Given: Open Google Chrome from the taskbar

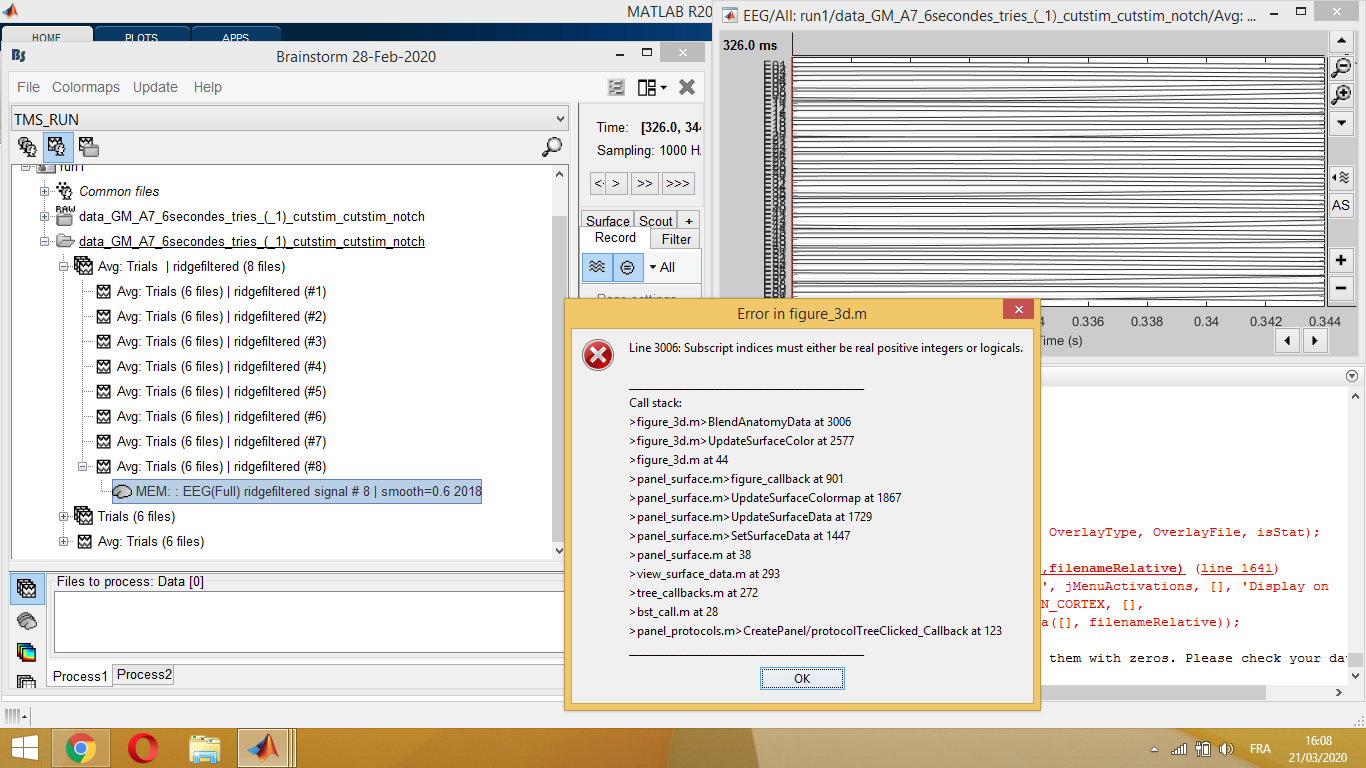Looking at the screenshot, I should tap(81, 748).
